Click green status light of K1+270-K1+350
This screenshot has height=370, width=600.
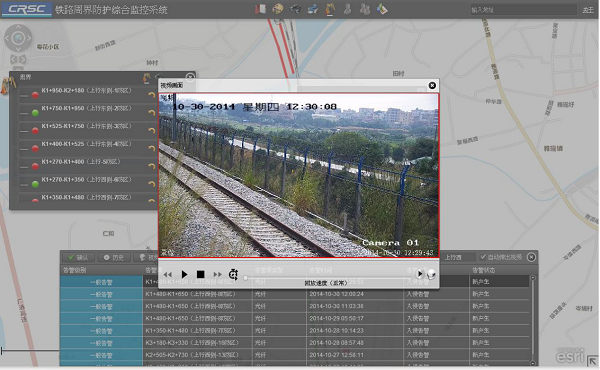tap(35, 184)
